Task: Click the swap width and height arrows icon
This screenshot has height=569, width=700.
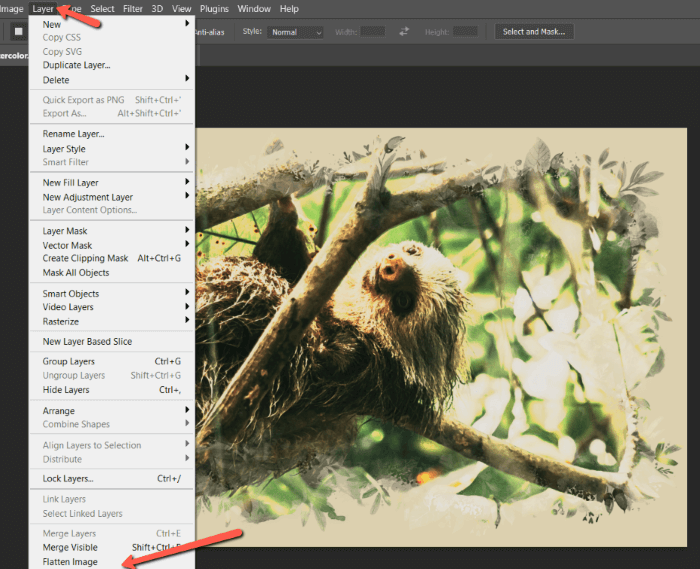Action: coord(404,32)
